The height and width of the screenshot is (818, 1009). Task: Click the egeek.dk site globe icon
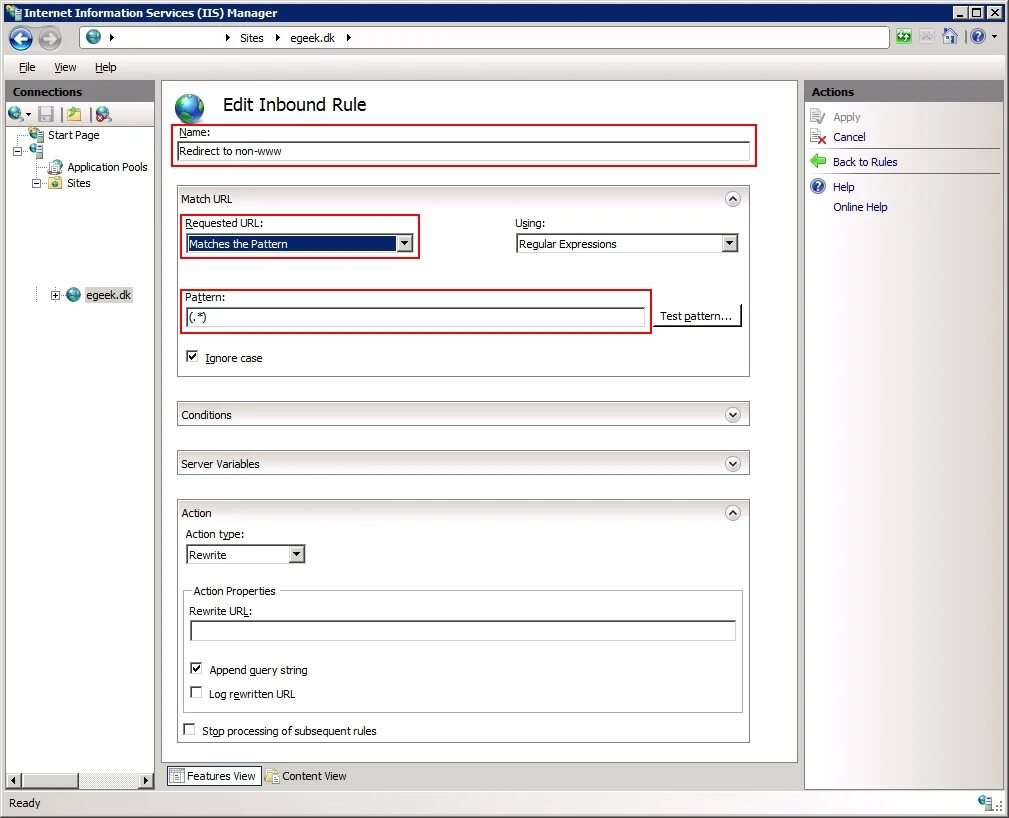pyautogui.click(x=73, y=295)
